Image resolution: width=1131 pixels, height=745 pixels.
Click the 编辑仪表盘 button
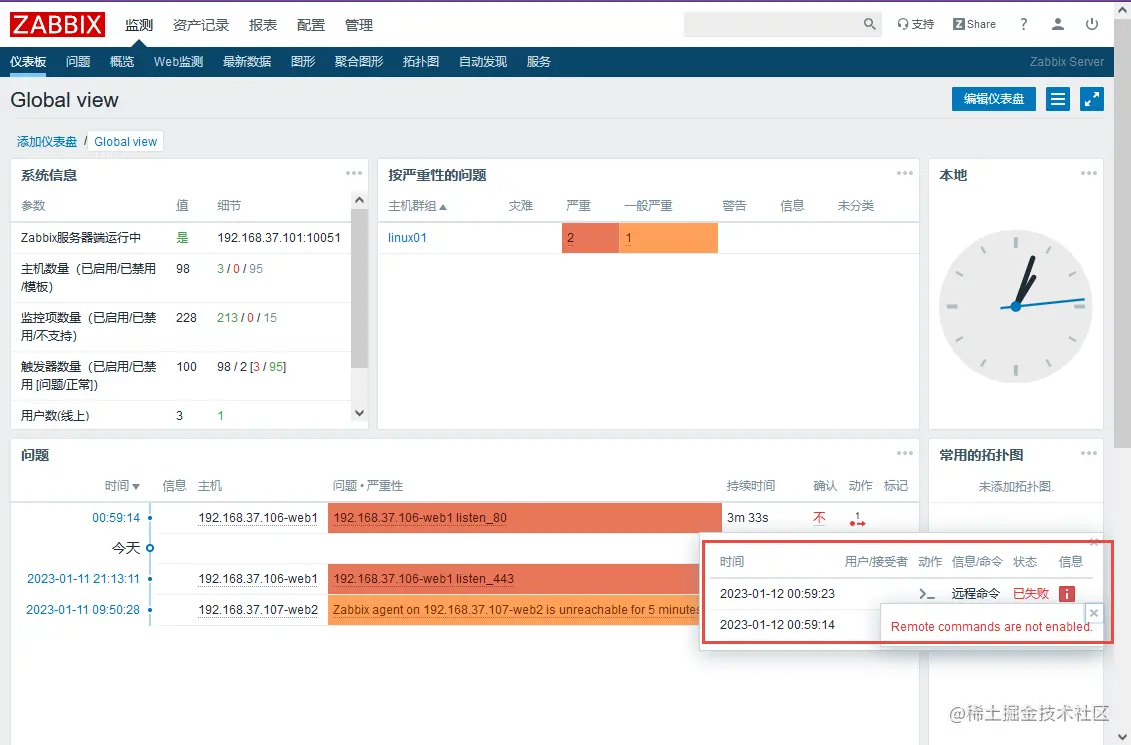tap(993, 99)
